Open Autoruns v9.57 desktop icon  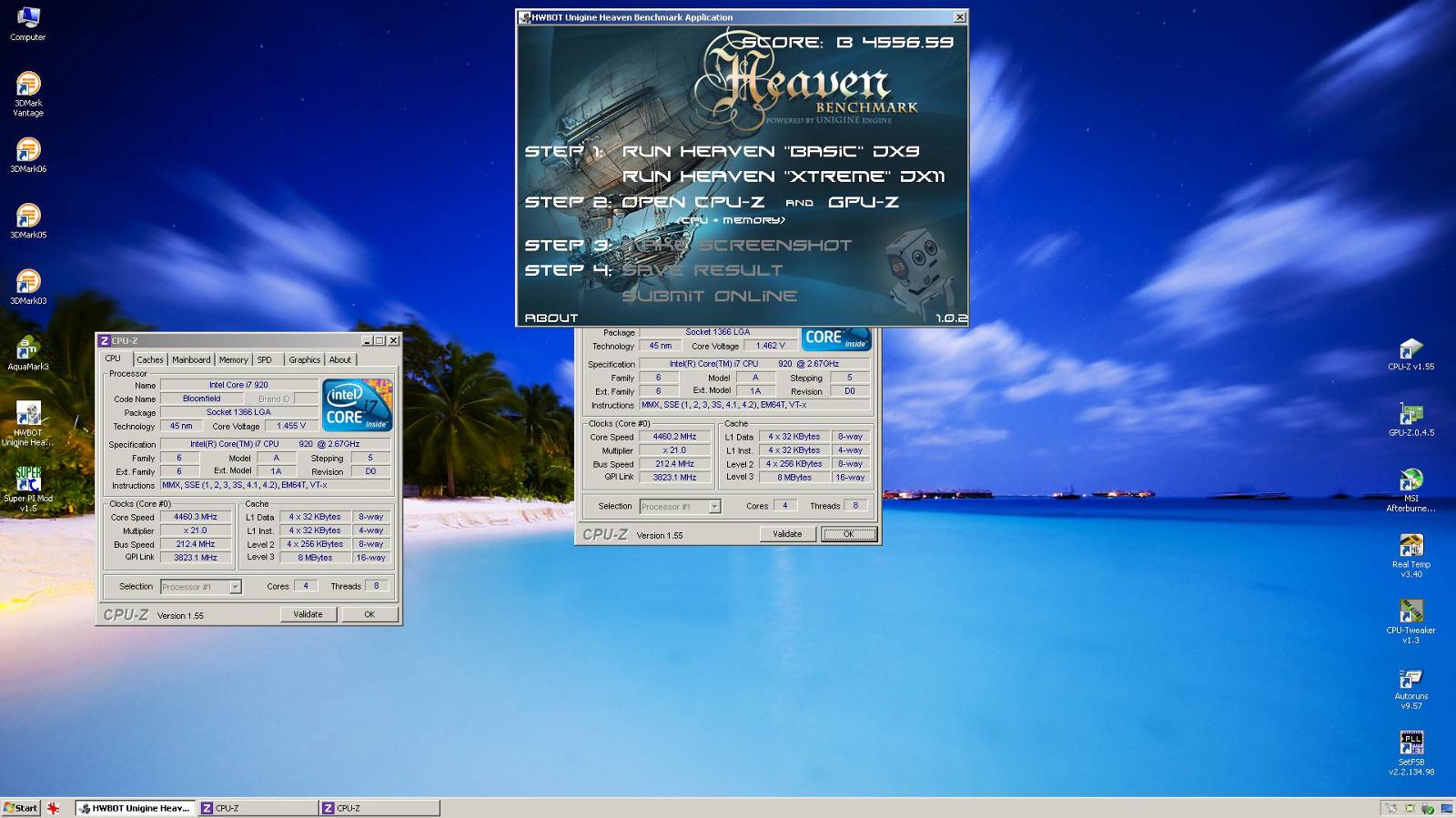click(x=1410, y=688)
